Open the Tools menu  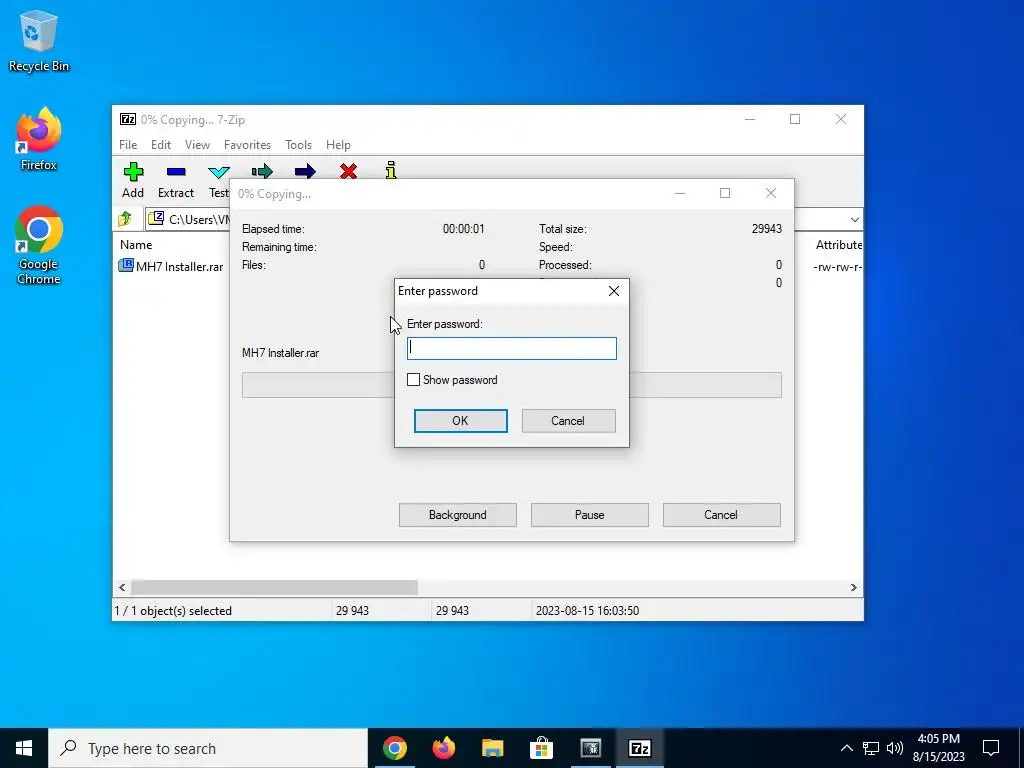pos(298,144)
